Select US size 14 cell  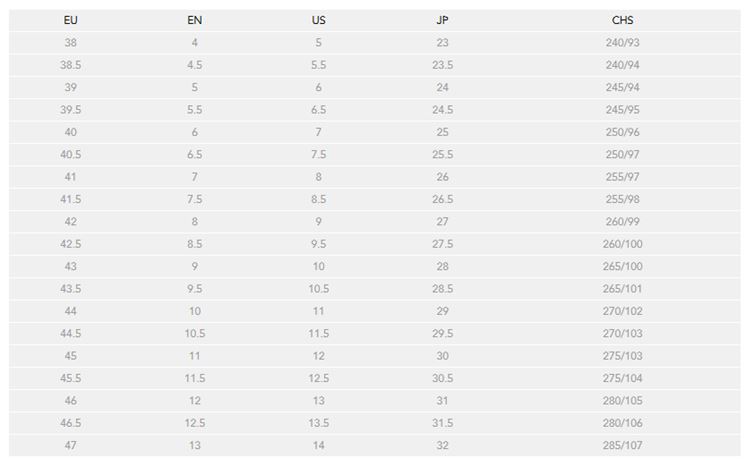point(319,445)
